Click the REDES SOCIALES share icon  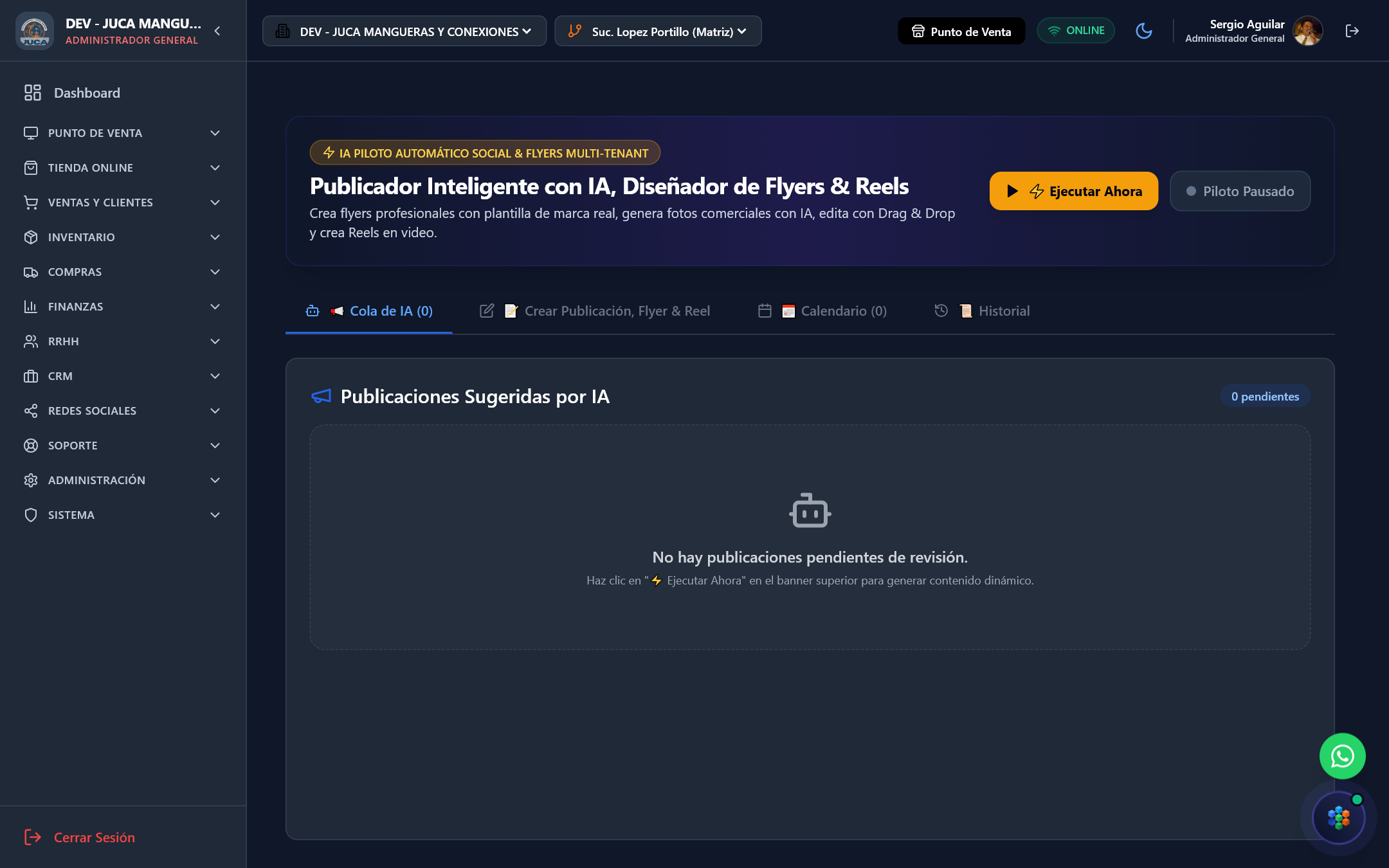(x=31, y=411)
